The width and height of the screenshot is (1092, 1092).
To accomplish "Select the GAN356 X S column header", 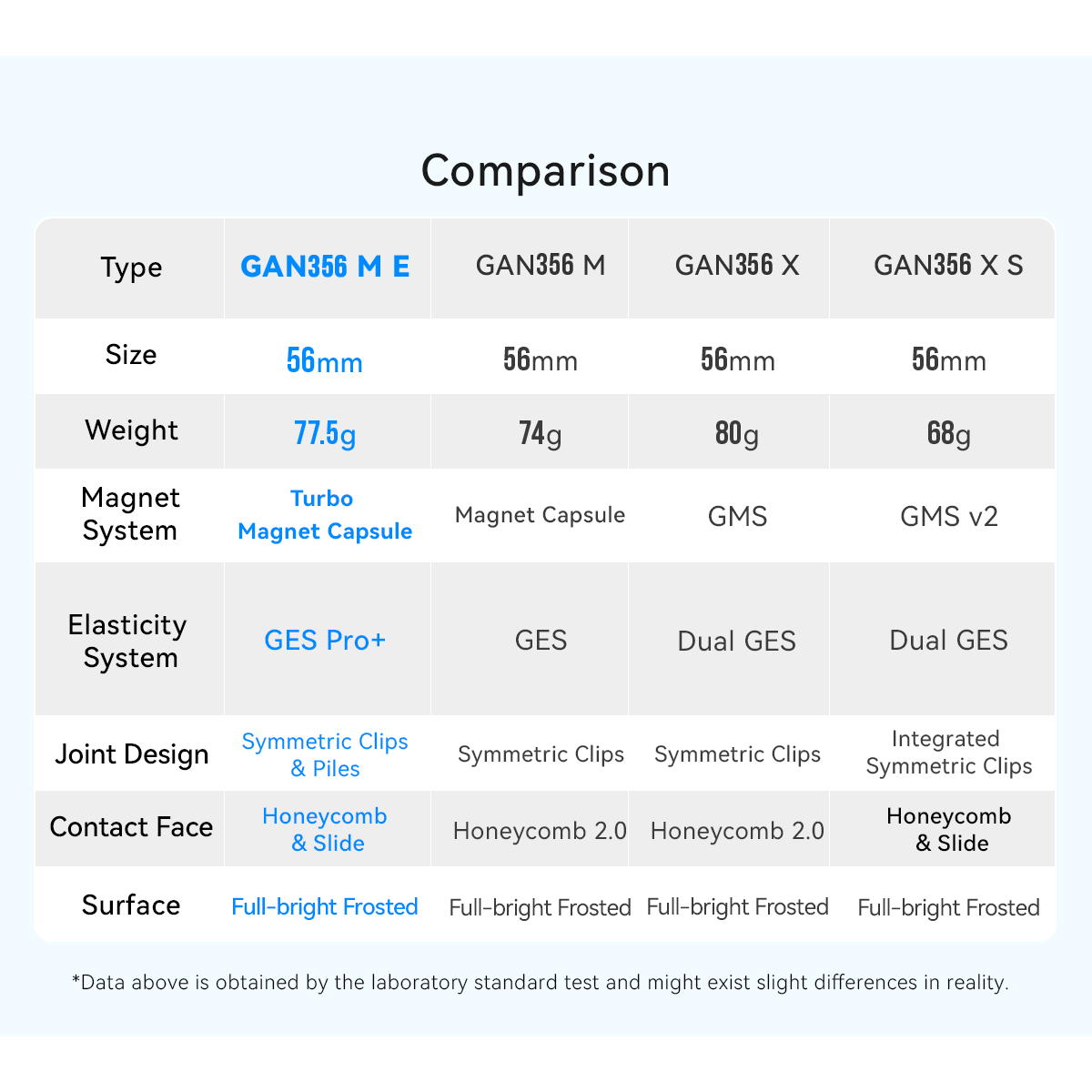I will [x=948, y=266].
